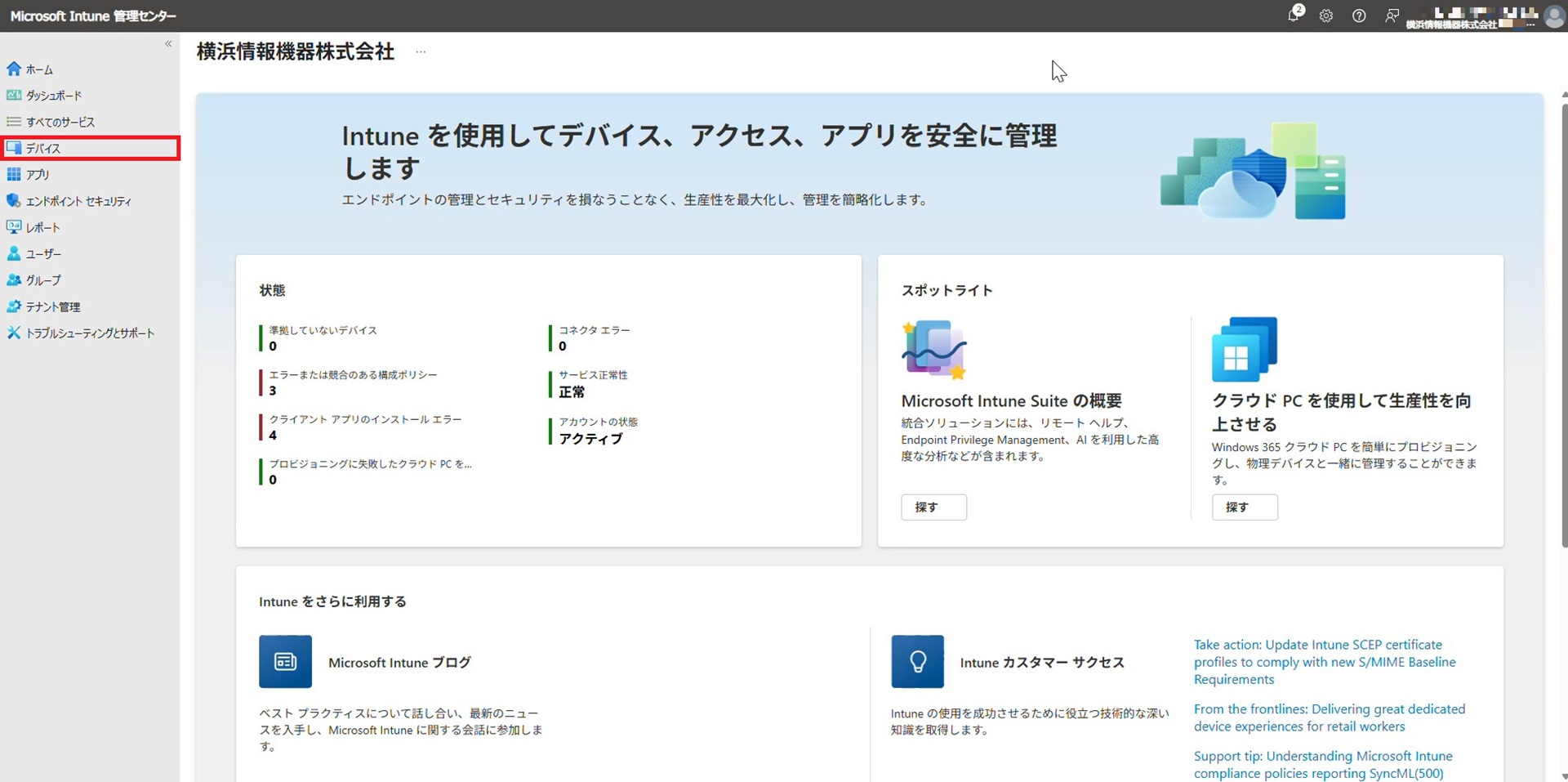Open the From the frontlines retail workers link

[x=1329, y=717]
